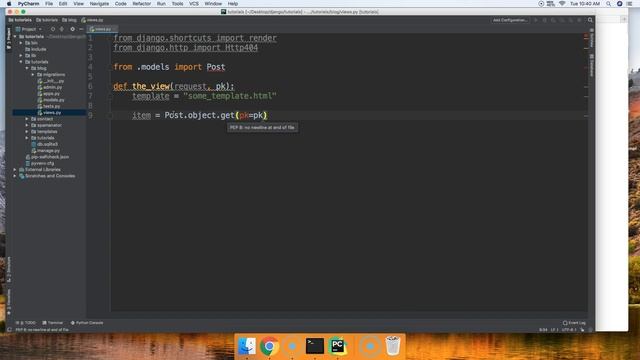Click the Spotlight search icon in menu bar
Viewport: 640px width, 360px height.
coord(609,4)
